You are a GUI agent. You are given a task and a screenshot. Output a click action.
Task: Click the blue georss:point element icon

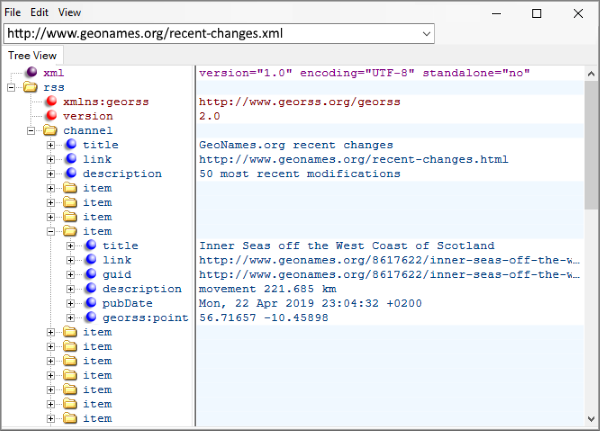point(89,318)
